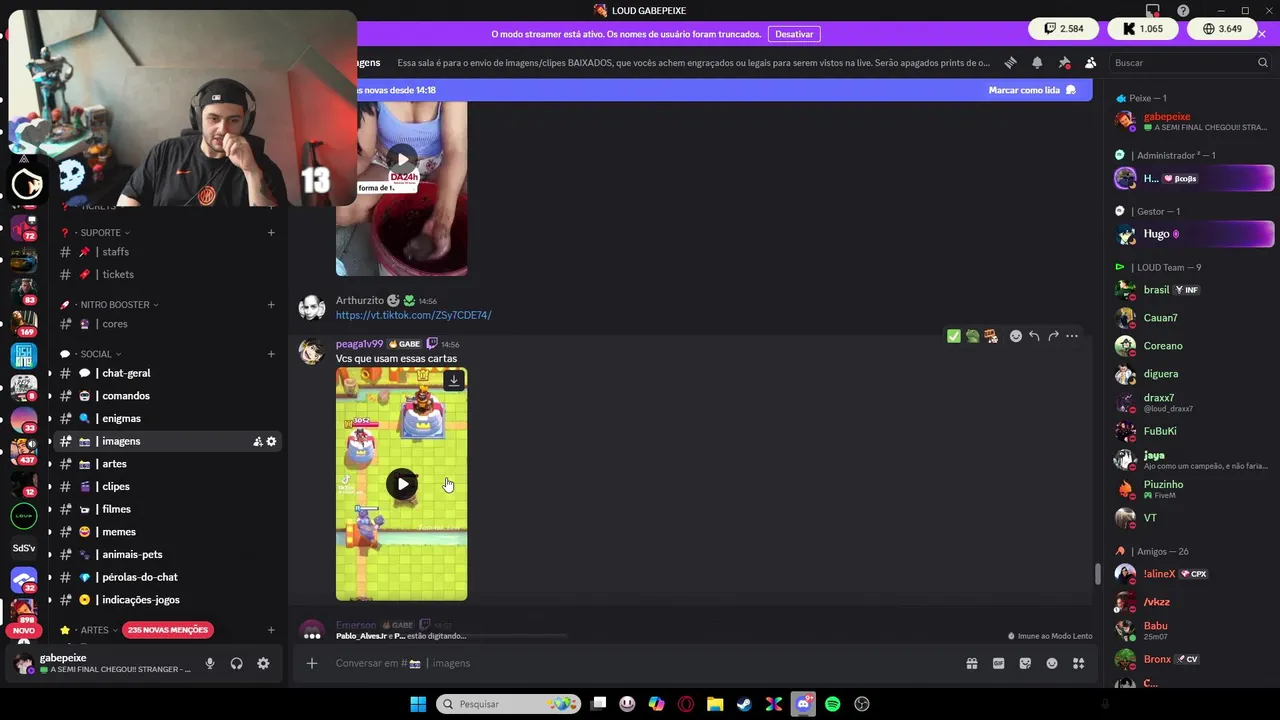Image resolution: width=1280 pixels, height=720 pixels.
Task: Open Spotify from Windows taskbar
Action: [833, 704]
